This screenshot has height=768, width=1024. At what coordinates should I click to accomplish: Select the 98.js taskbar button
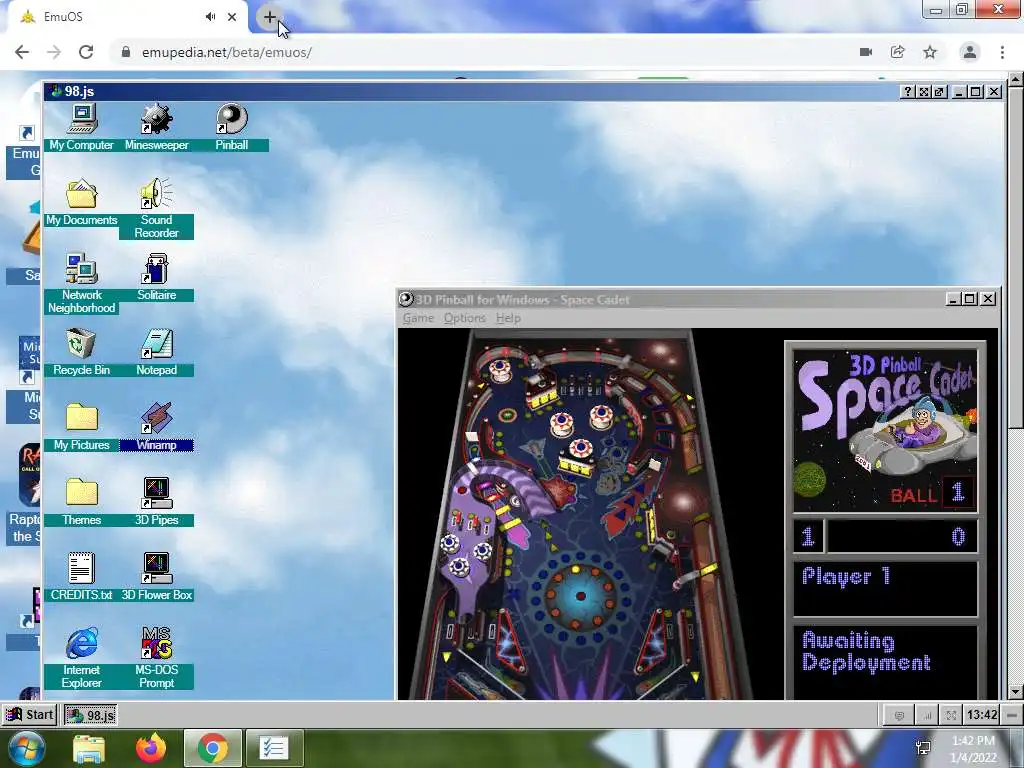pos(91,715)
